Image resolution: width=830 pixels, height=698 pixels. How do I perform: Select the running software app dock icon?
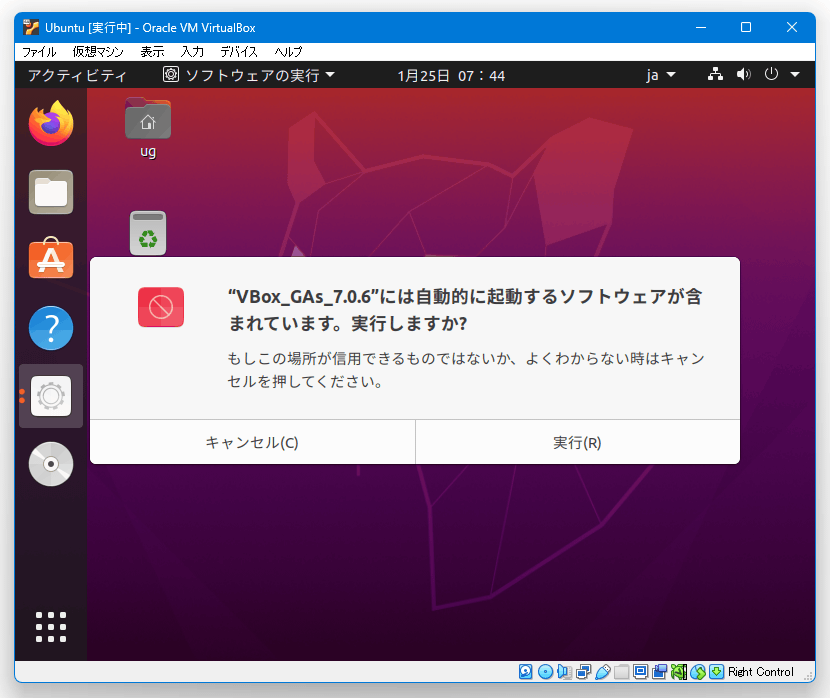(x=51, y=396)
